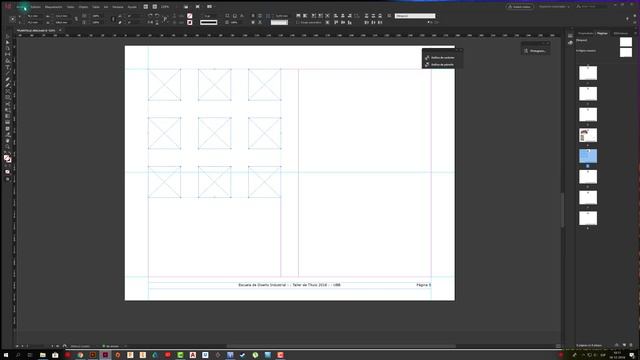Select page 4 thumbnail with image
This screenshot has height=360, width=640.
[588, 135]
